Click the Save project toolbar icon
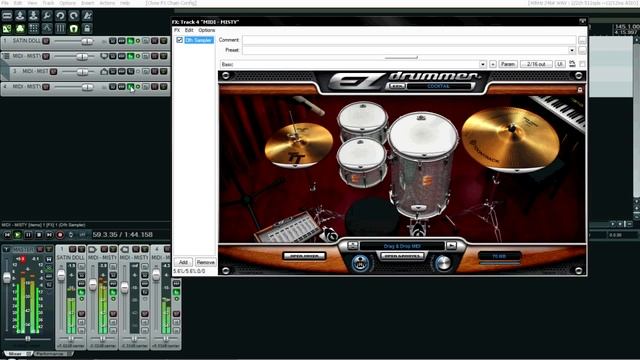This screenshot has width=640, height=360. [33, 16]
